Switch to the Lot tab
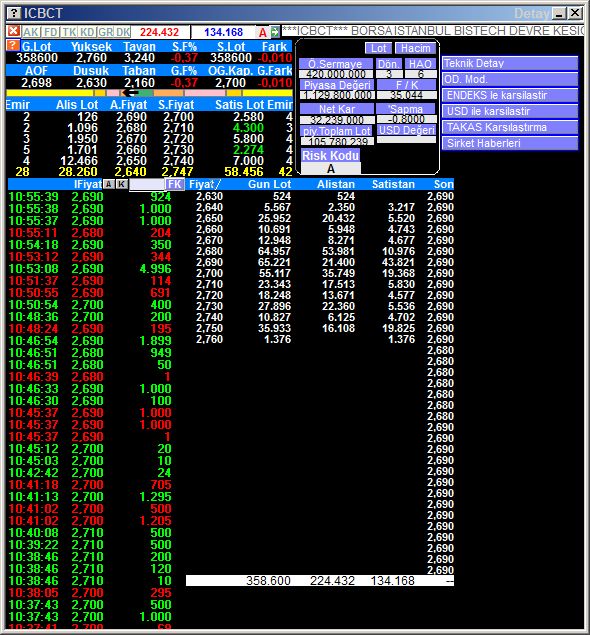The width and height of the screenshot is (590, 635). (378, 48)
